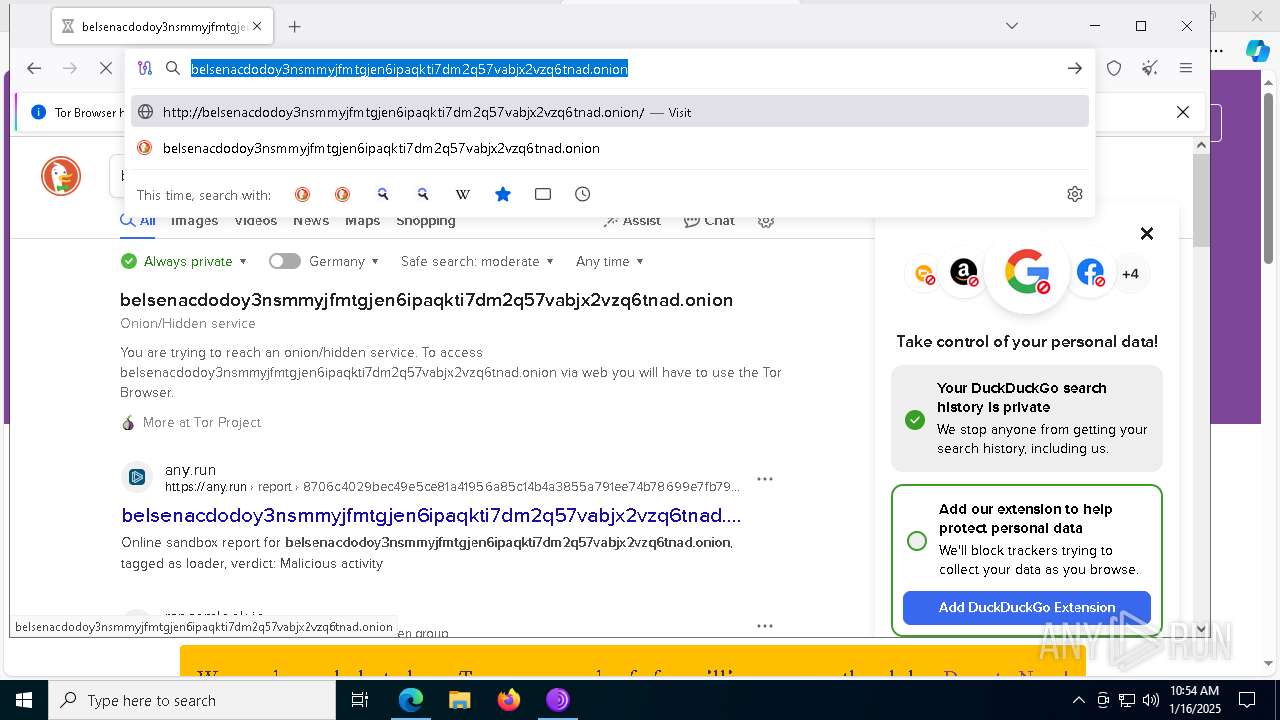Open File Explorer from taskbar
1280x720 pixels.
tap(460, 700)
